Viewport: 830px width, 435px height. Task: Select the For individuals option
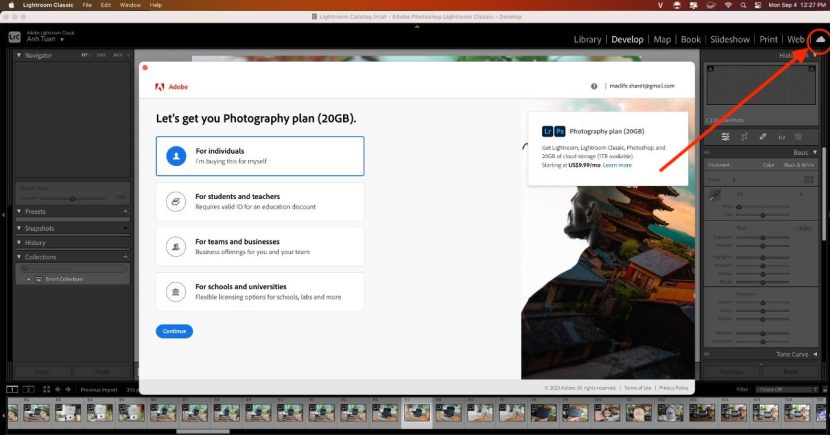tap(260, 156)
